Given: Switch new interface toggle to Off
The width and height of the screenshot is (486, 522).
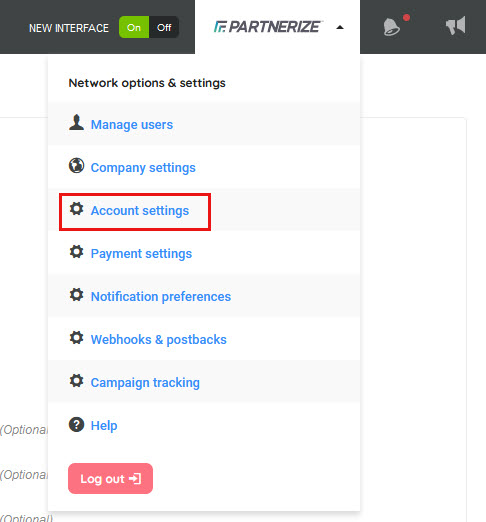Looking at the screenshot, I should [x=164, y=27].
